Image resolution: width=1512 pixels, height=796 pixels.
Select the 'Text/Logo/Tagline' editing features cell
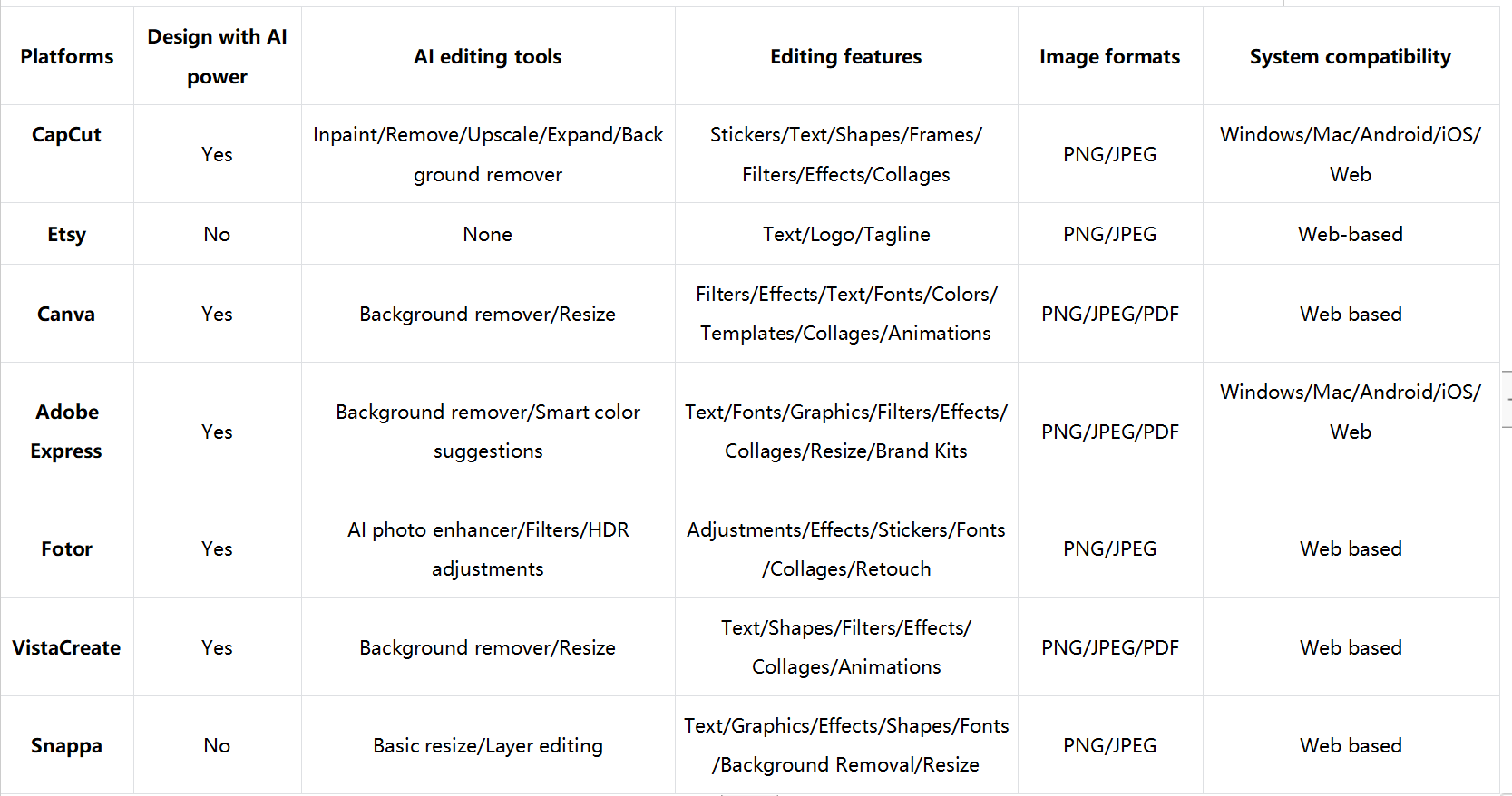[x=845, y=234]
